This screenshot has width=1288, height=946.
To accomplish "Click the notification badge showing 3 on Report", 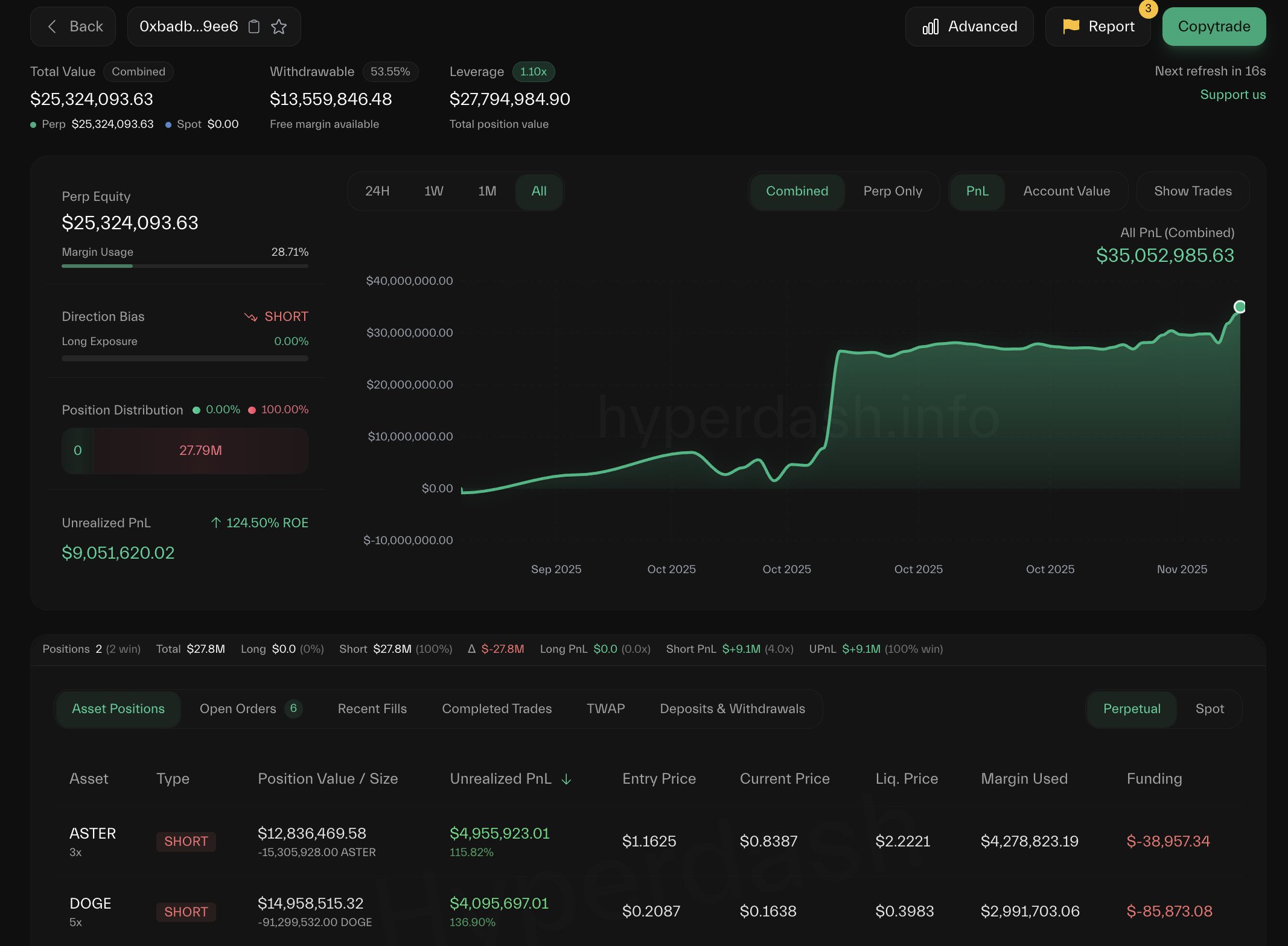I will [x=1149, y=10].
